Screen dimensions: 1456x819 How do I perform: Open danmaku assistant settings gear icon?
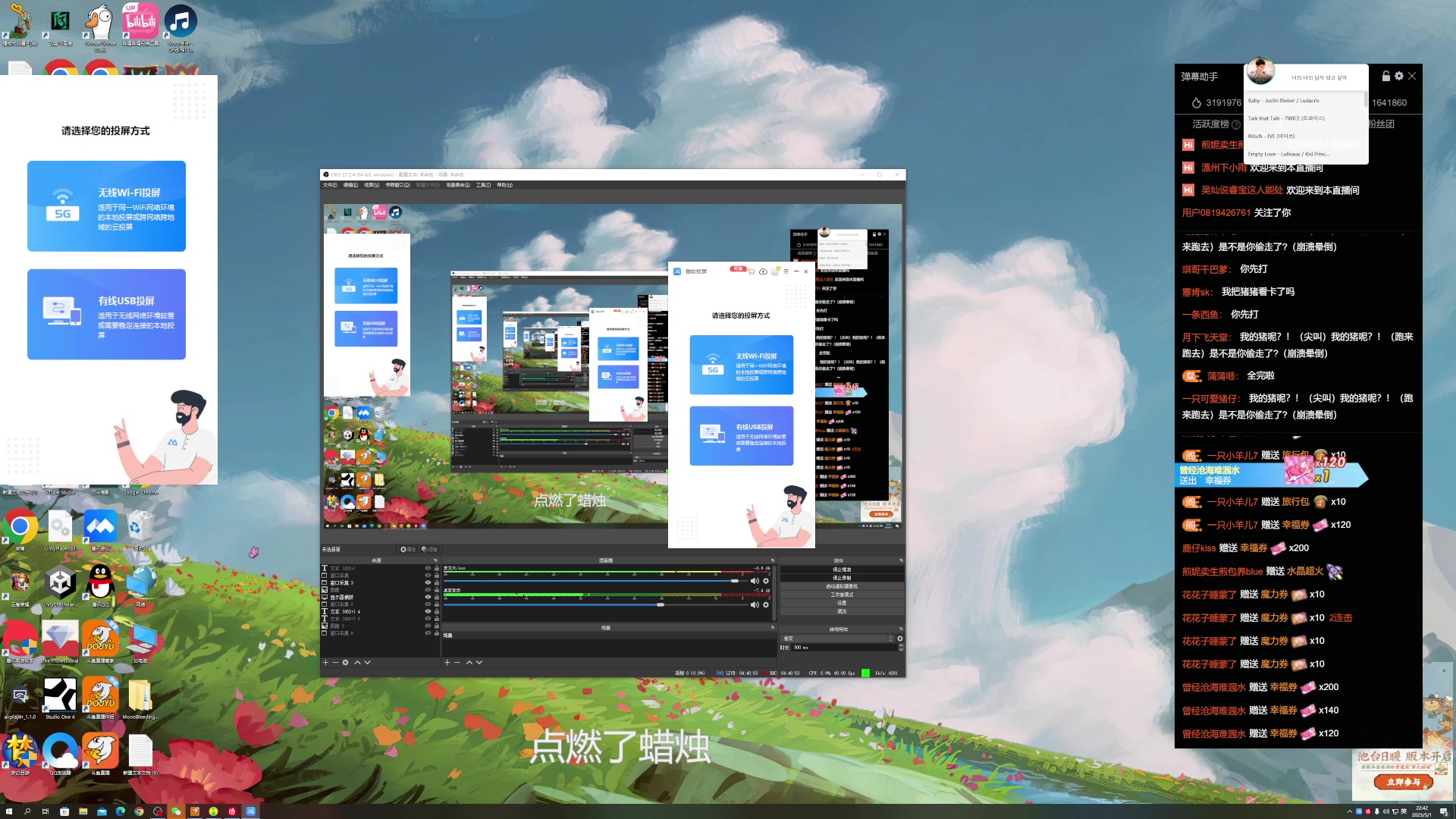click(x=1399, y=76)
